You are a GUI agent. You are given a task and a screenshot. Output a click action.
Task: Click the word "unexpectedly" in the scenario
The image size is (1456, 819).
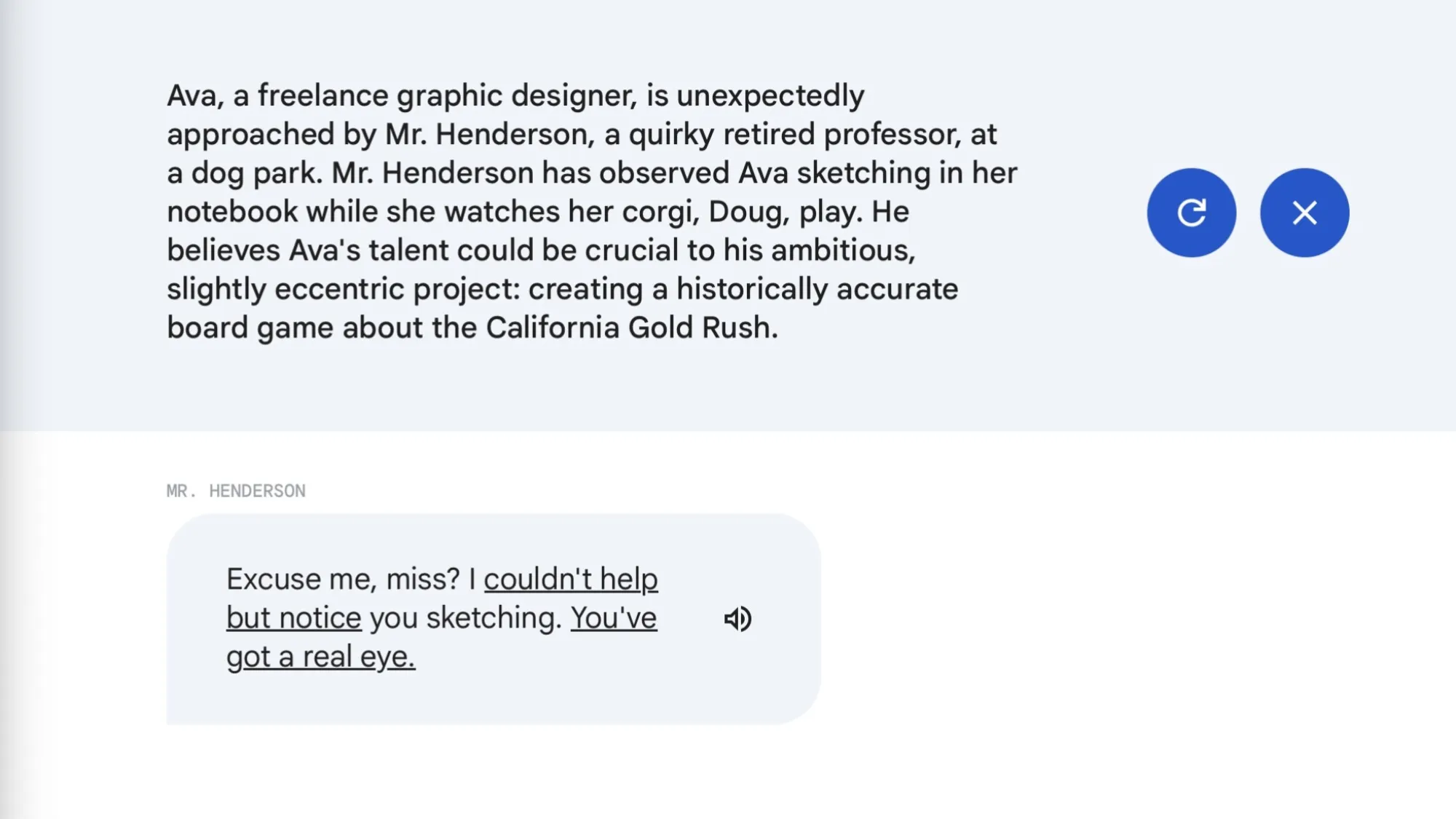click(x=770, y=95)
